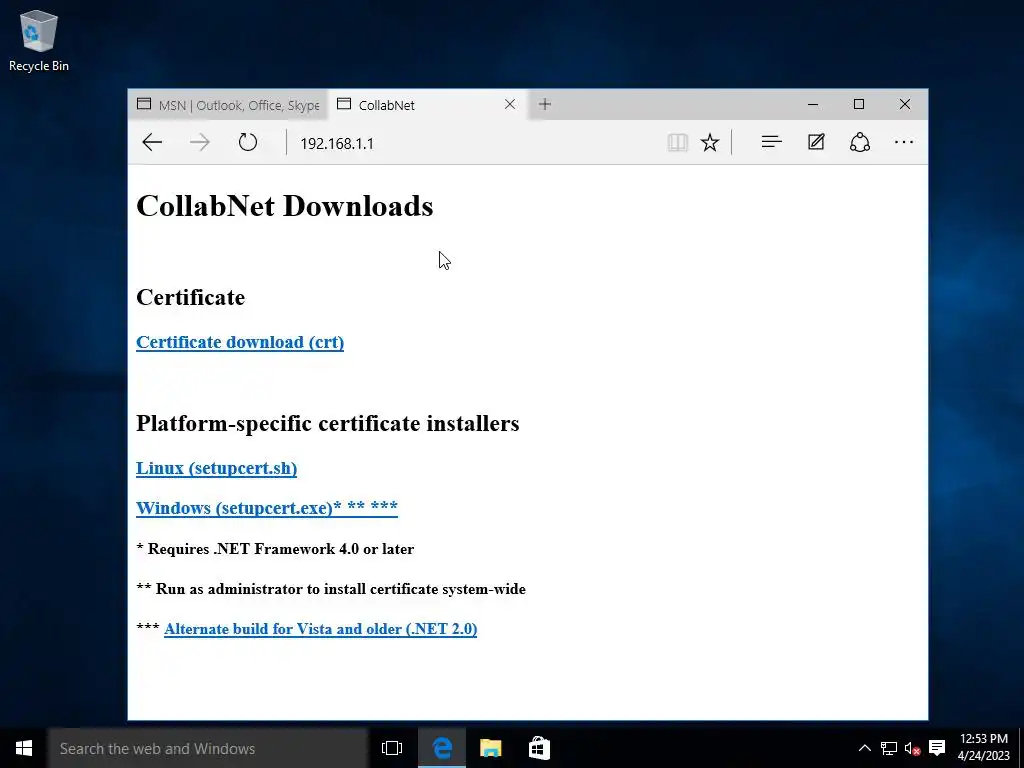Open the Share icon in Edge
The width and height of the screenshot is (1024, 768).
[x=859, y=142]
